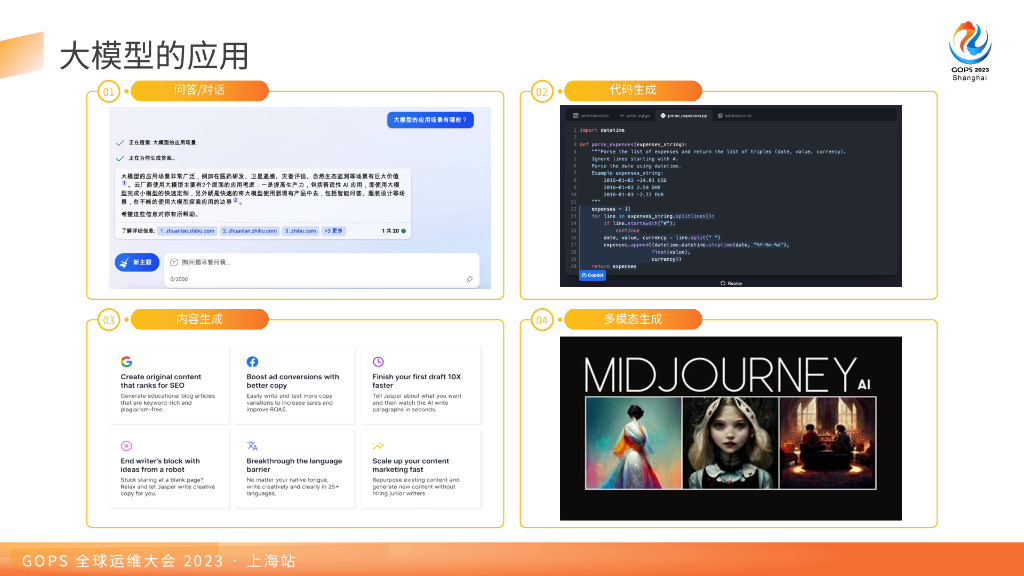1024x576 pixels.
Task: Expand the +3 更多 sources chip
Action: [333, 231]
